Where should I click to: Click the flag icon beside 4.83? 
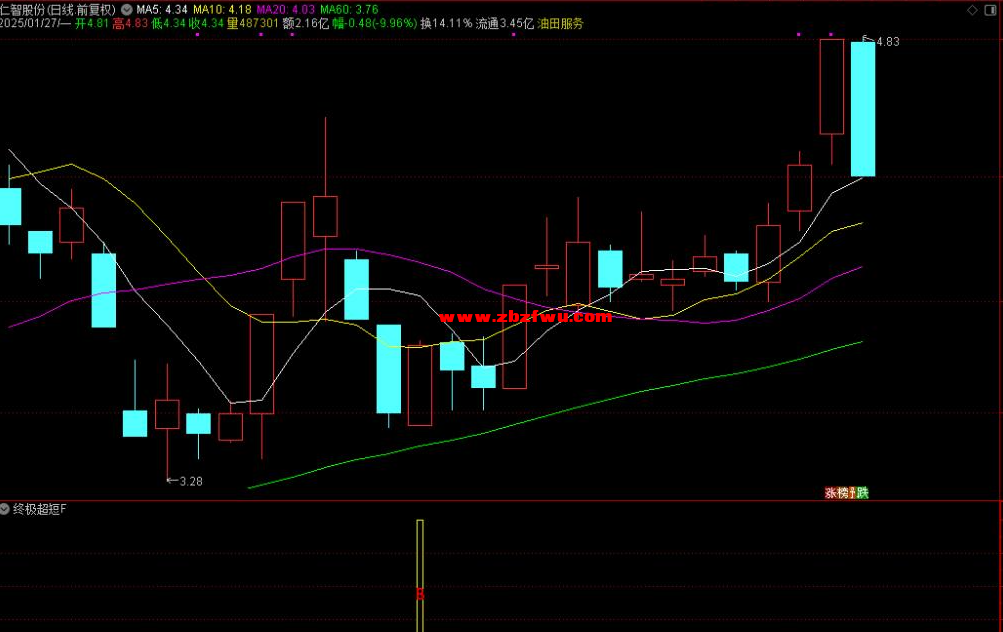pos(868,40)
